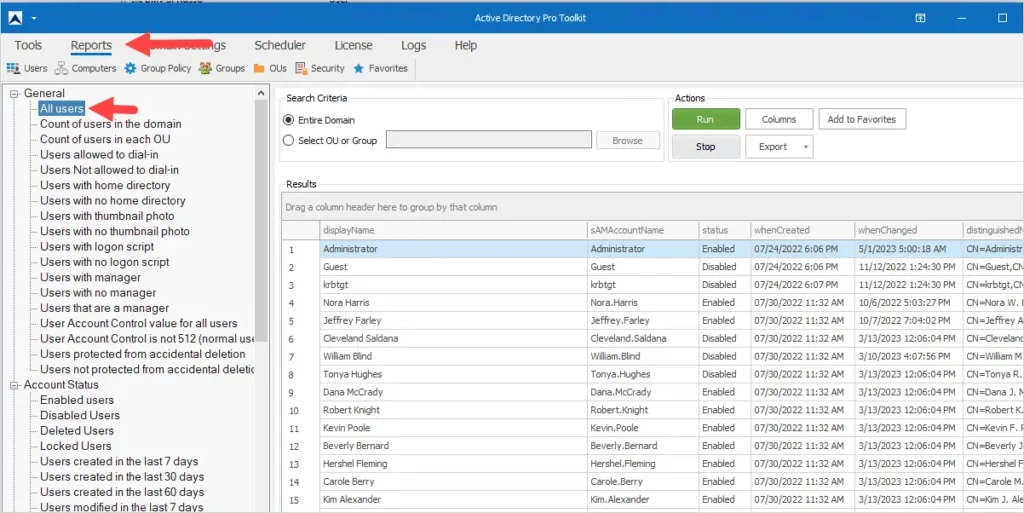
Task: Select the Nora Harris displayName cell
Action: 454,302
